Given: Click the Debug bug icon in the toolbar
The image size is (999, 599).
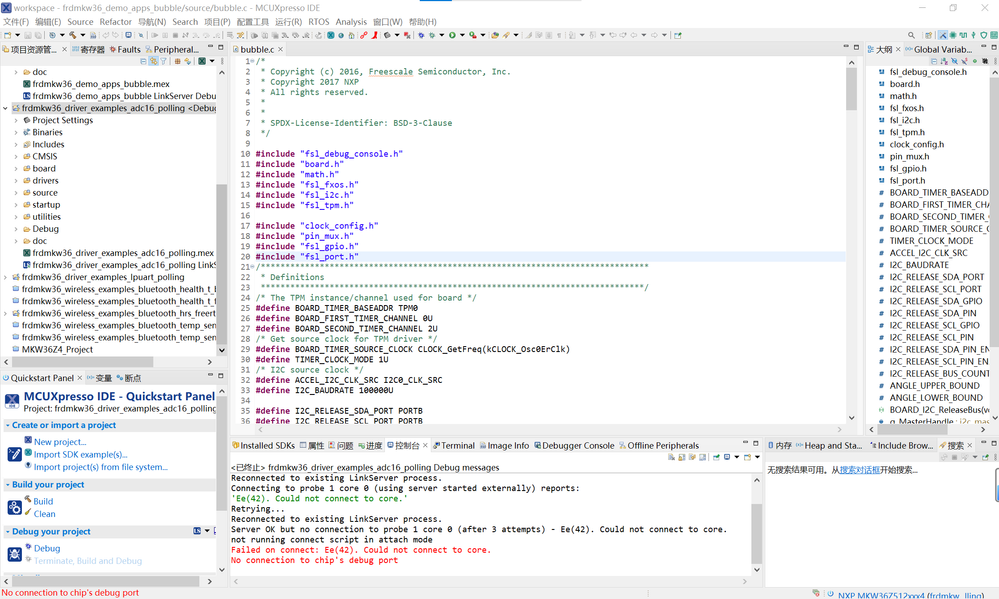Looking at the screenshot, I should [52, 35].
